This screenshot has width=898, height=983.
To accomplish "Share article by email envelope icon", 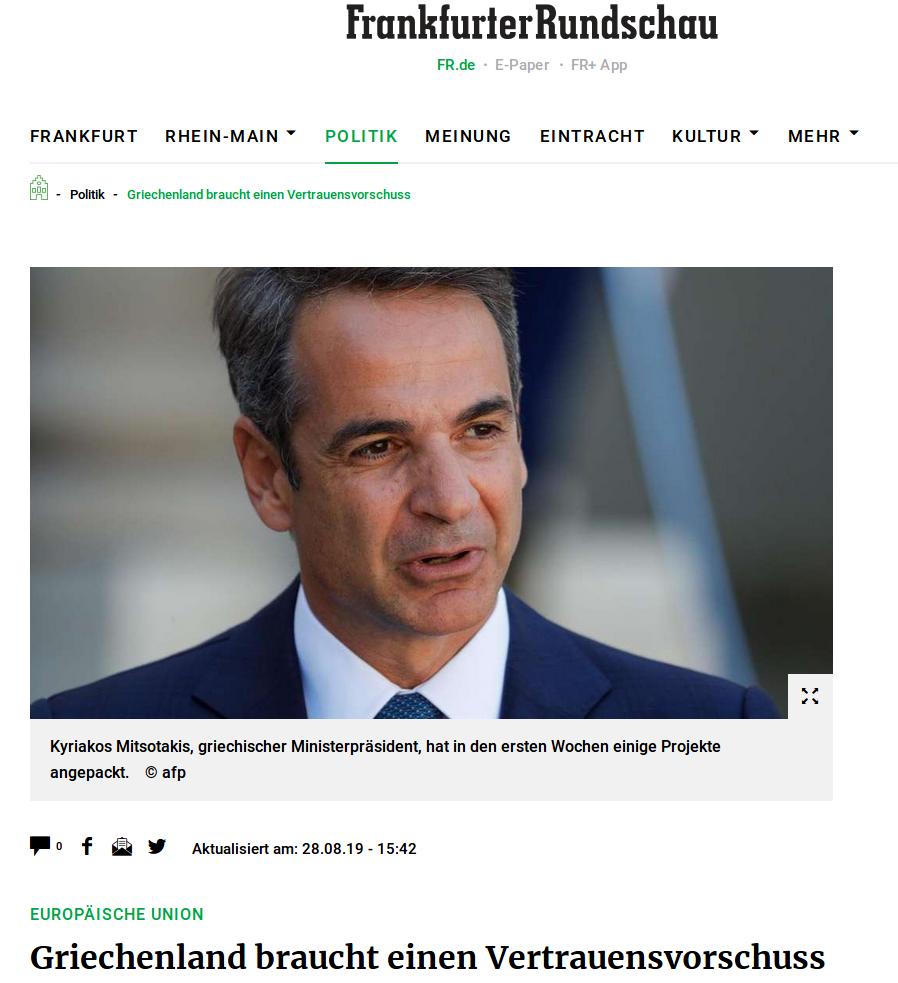I will 122,847.
